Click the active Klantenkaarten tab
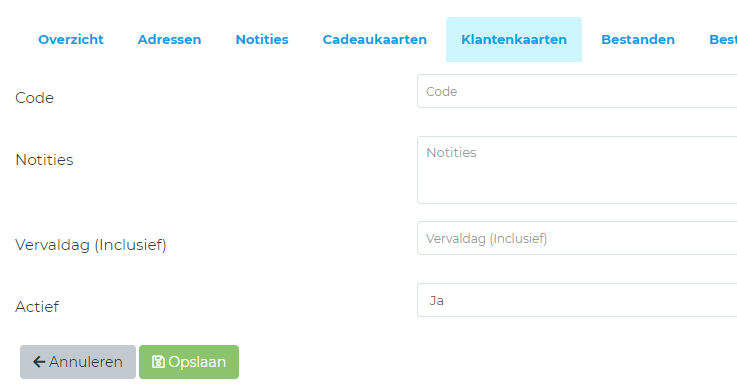737x392 pixels. click(514, 39)
